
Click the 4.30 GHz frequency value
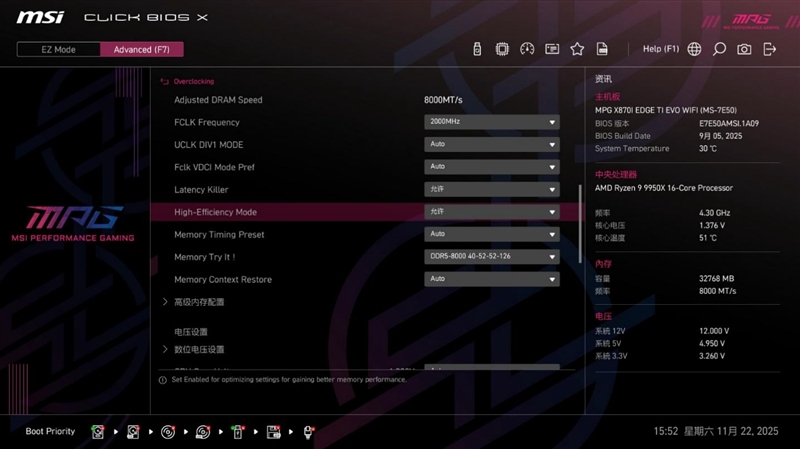coord(714,213)
